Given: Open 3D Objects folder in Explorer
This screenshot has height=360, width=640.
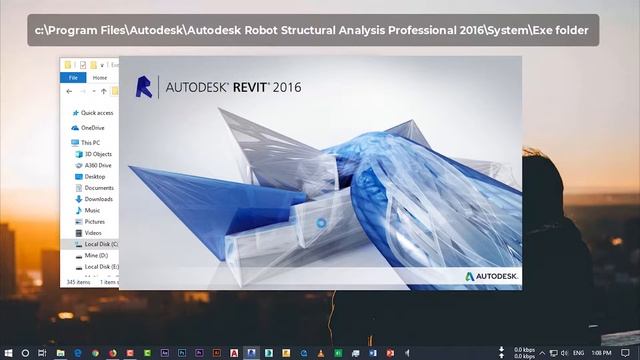Looking at the screenshot, I should tap(93, 154).
